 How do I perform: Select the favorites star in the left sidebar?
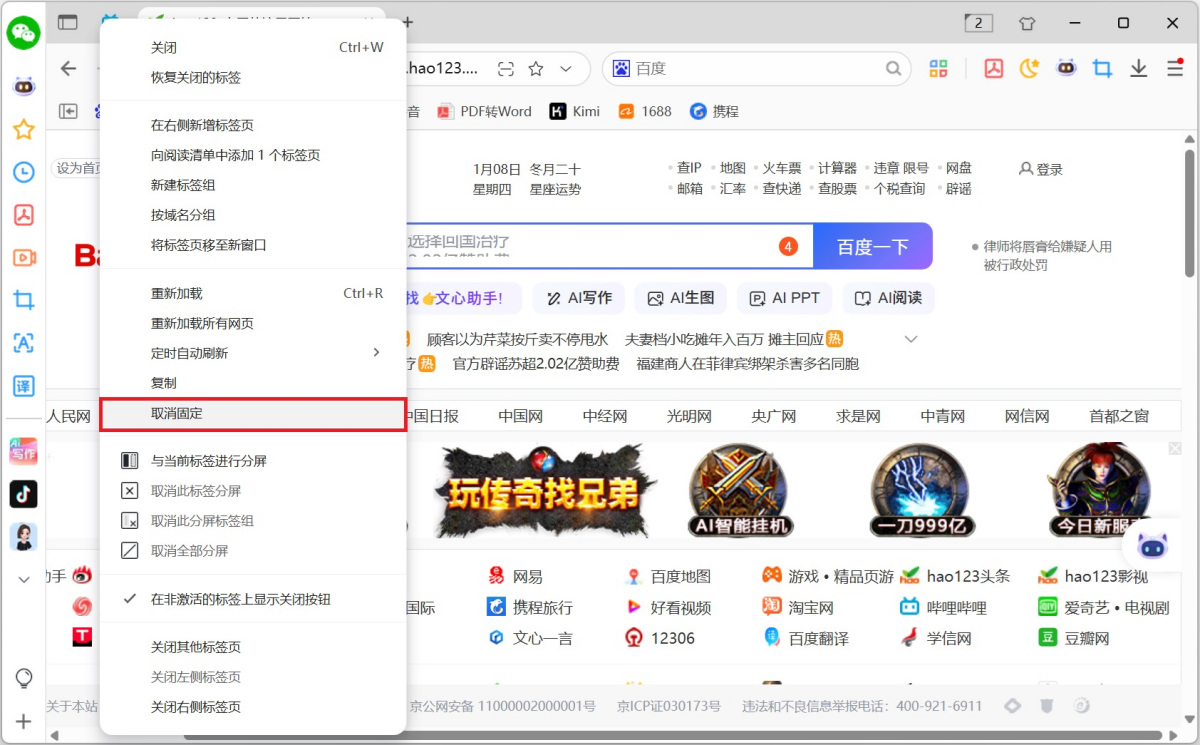[23, 129]
